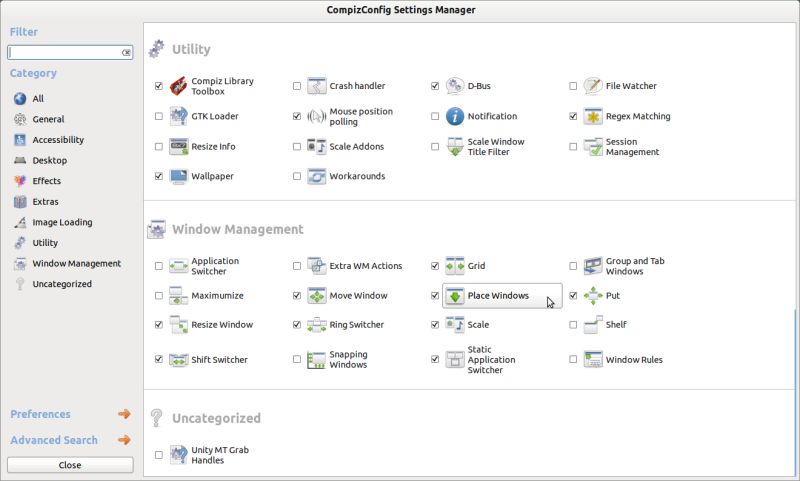The height and width of the screenshot is (481, 800).
Task: Click the orange arrow beside Advanced Search
Action: [x=124, y=440]
